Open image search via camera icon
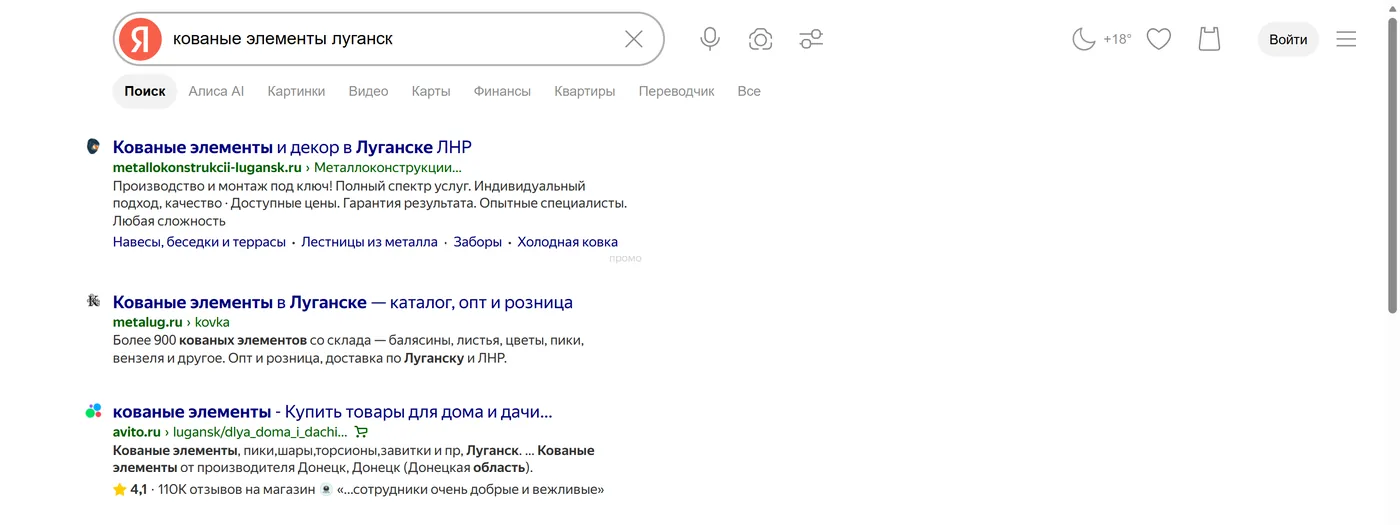 click(760, 39)
